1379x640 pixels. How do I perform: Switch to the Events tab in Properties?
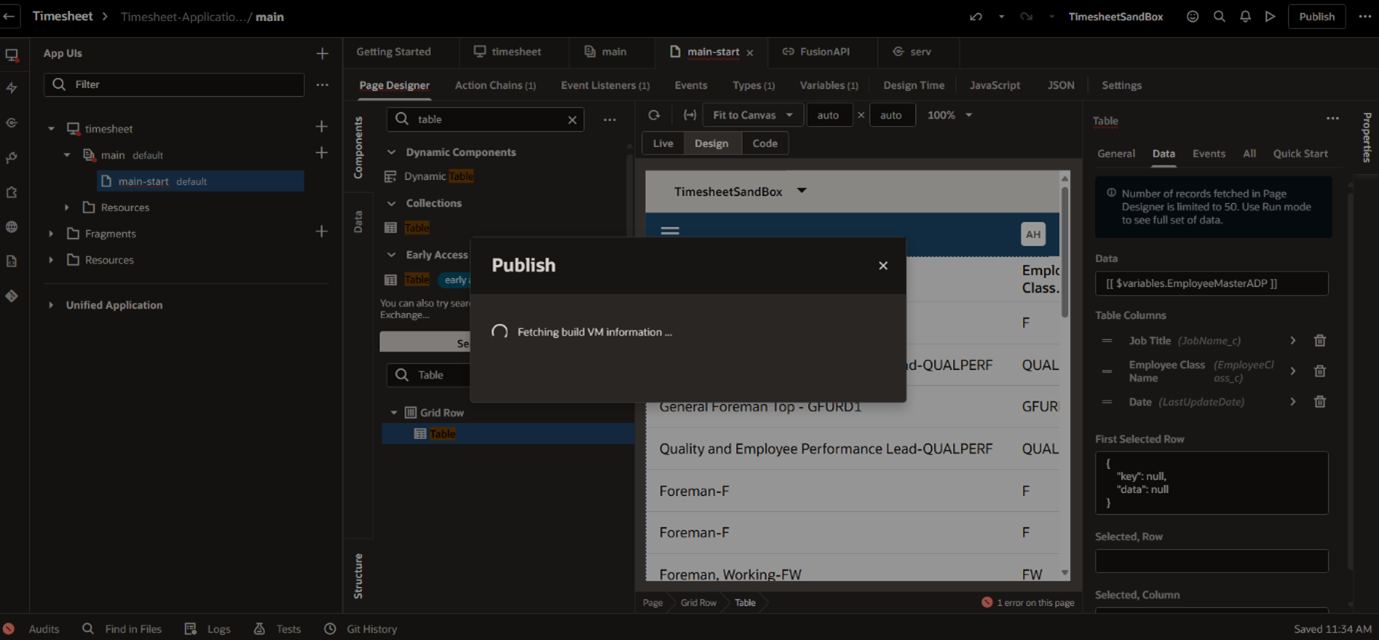(x=1208, y=154)
